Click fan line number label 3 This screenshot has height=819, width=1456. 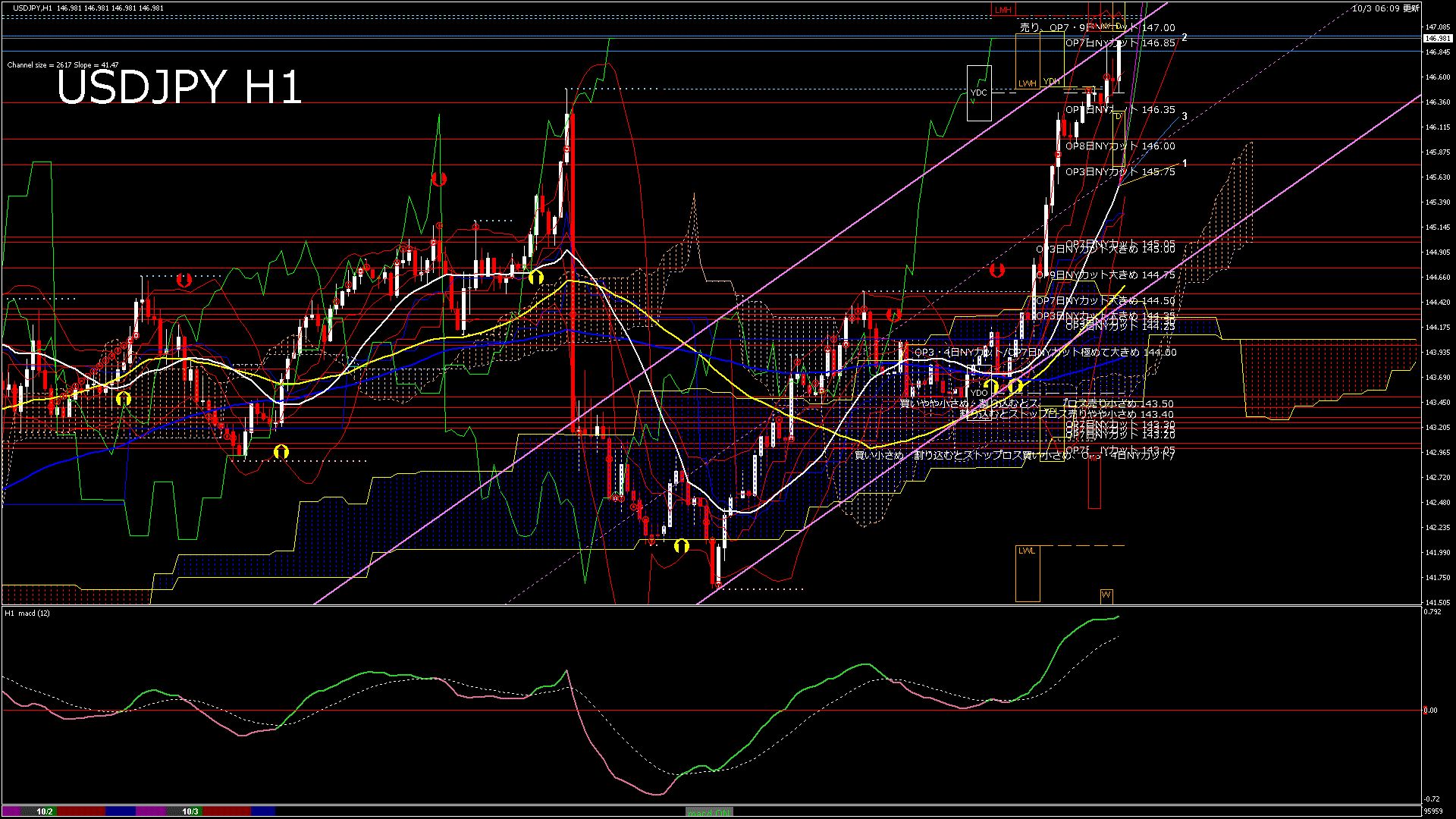(x=1185, y=116)
